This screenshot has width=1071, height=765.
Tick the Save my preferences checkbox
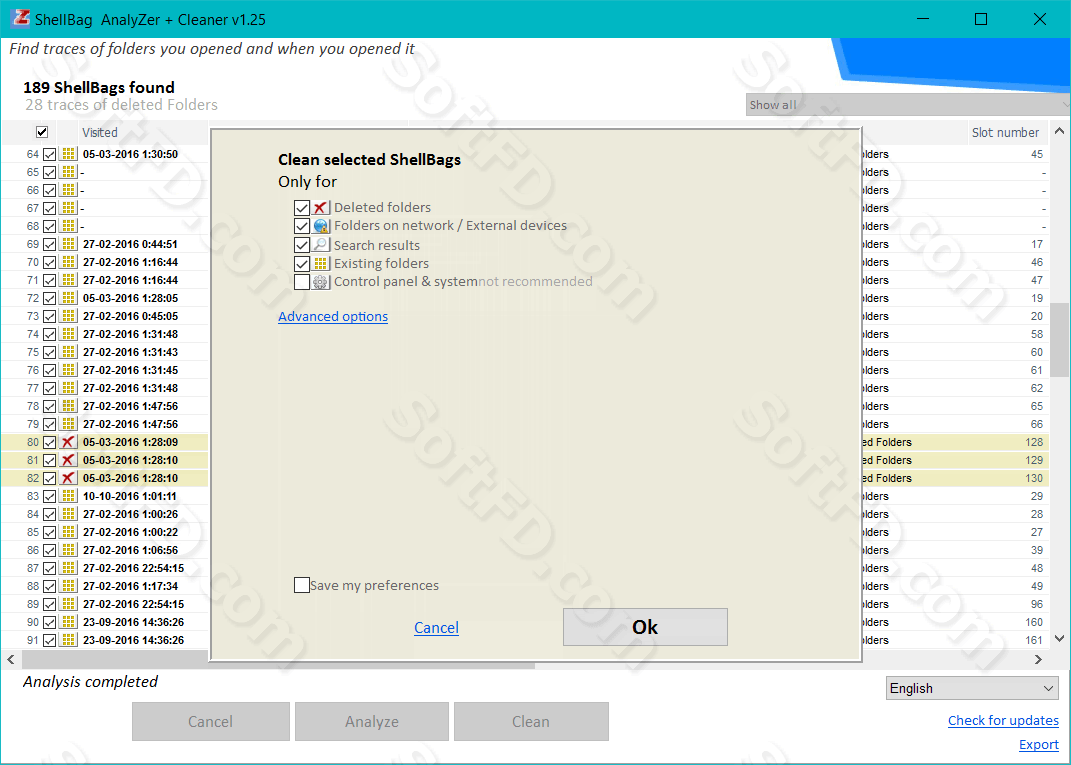pyautogui.click(x=302, y=585)
